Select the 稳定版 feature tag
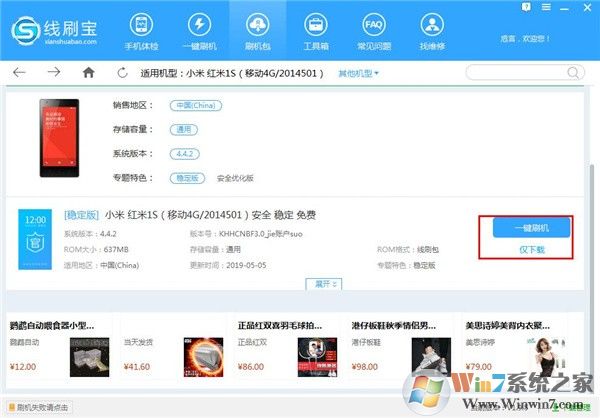This screenshot has height=418, width=600. pyautogui.click(x=187, y=178)
